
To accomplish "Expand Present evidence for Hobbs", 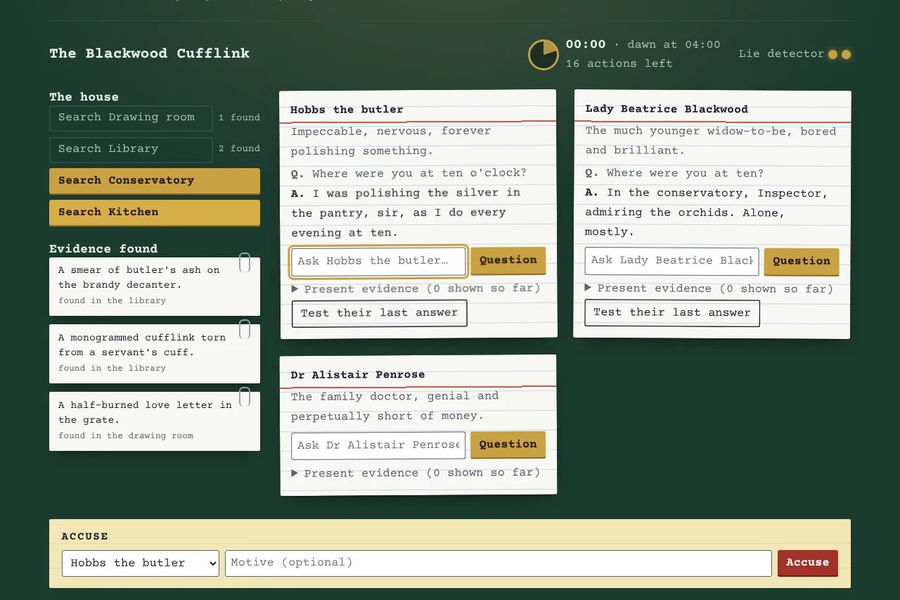I will 416,288.
